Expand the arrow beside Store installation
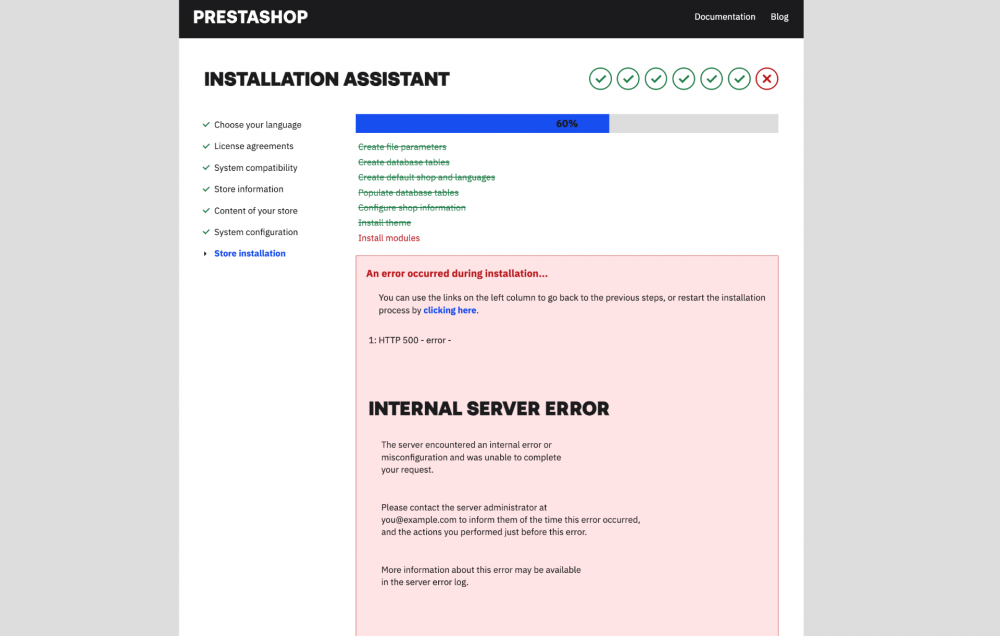 coord(206,253)
